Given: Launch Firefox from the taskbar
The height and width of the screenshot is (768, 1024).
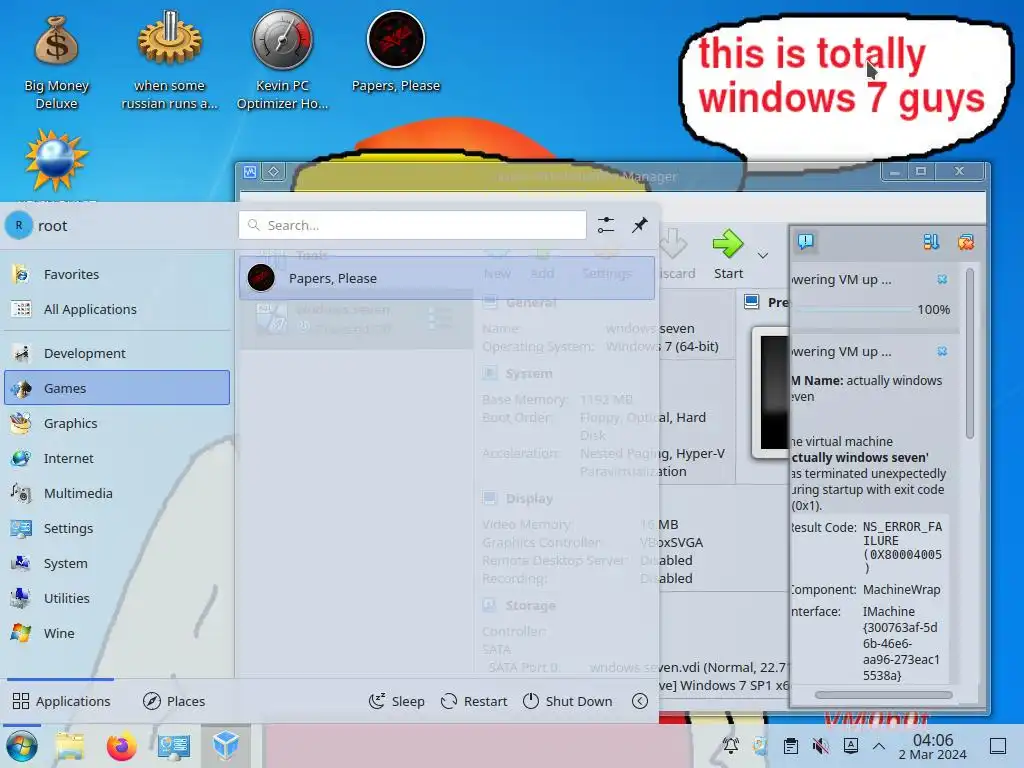Looking at the screenshot, I should pyautogui.click(x=121, y=746).
